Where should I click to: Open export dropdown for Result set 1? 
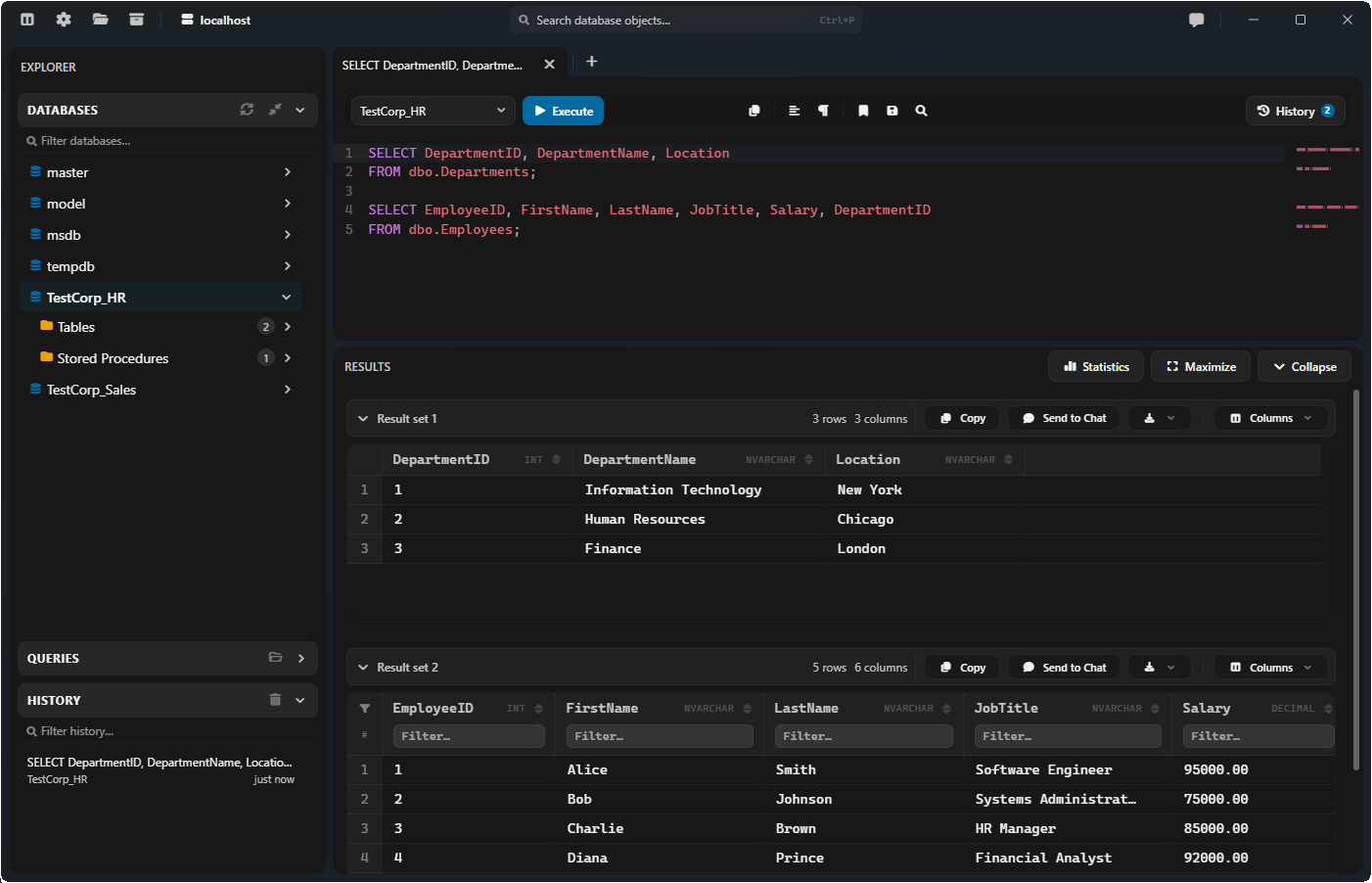(1159, 418)
